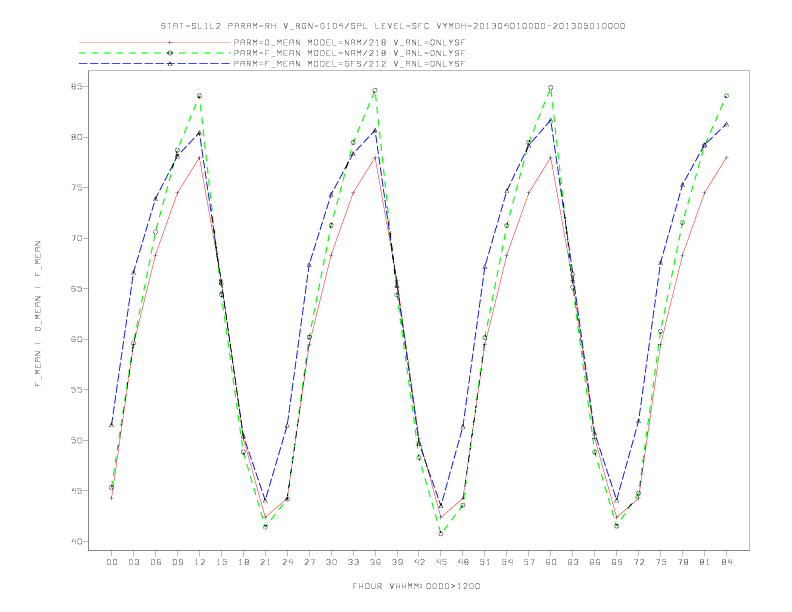The image size is (792, 612).
Task: Click x-axis forecast hour label 18
Action: 243,562
